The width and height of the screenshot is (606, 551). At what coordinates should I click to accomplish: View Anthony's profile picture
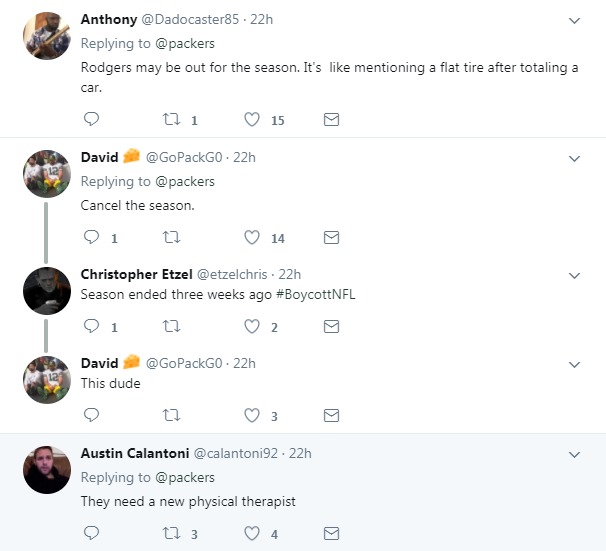coord(47,36)
